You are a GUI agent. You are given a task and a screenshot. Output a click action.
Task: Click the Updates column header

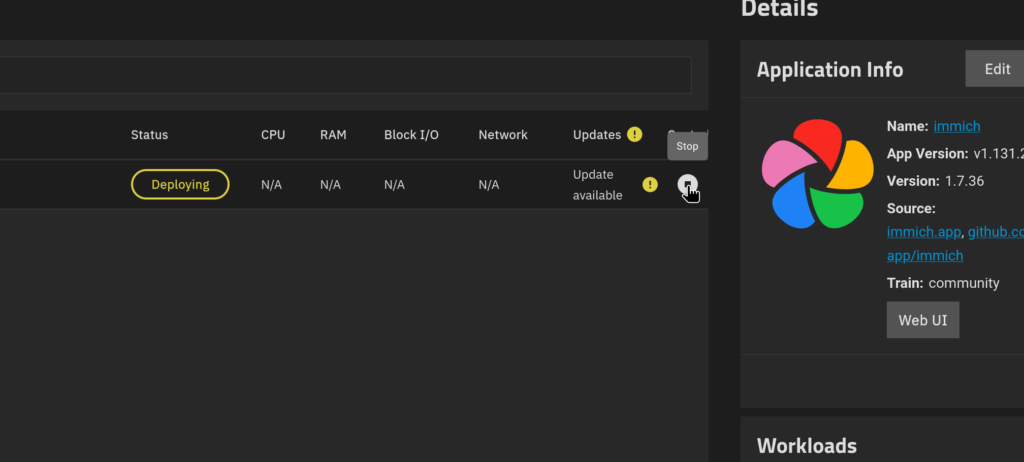tap(597, 135)
